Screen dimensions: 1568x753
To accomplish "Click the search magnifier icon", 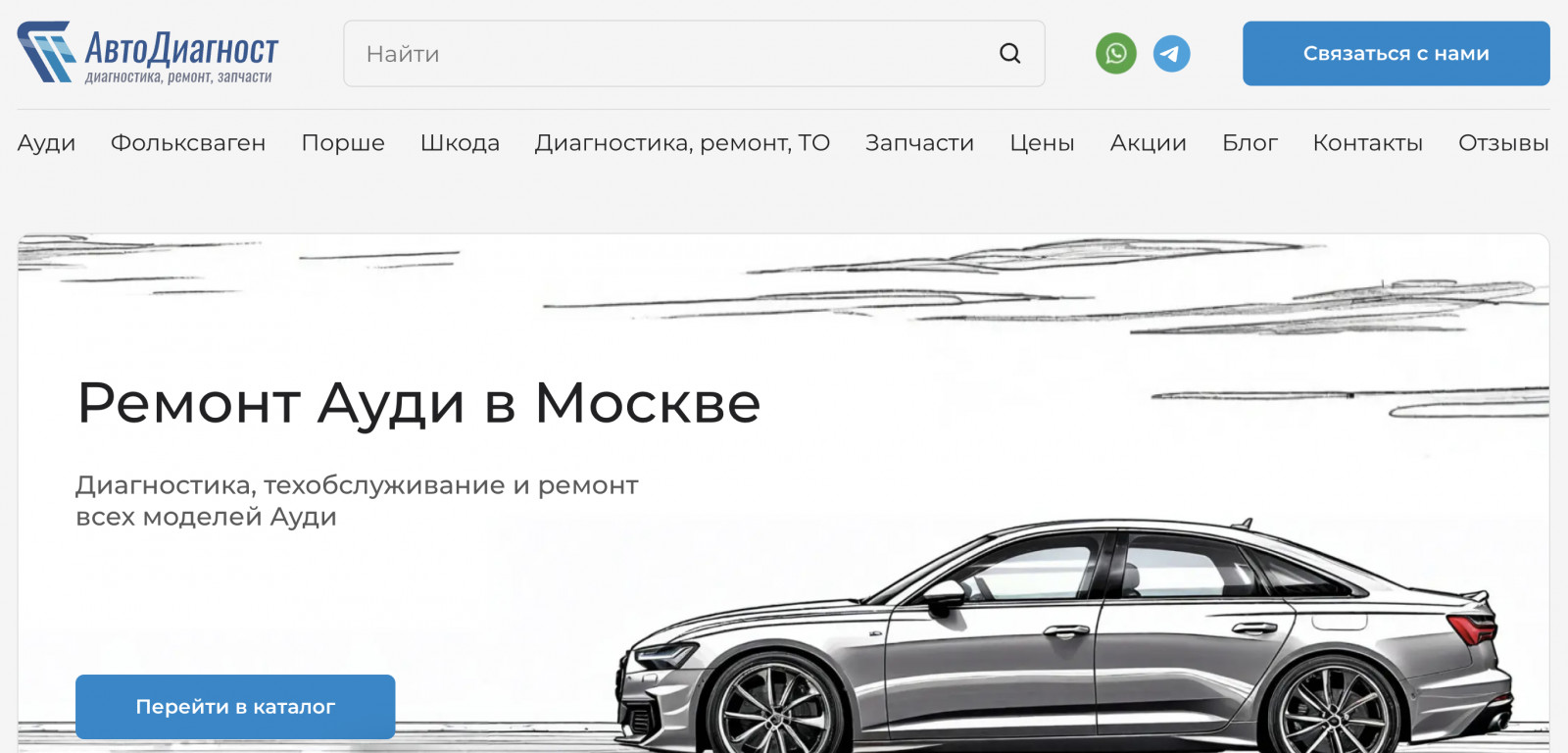I will pyautogui.click(x=1009, y=54).
